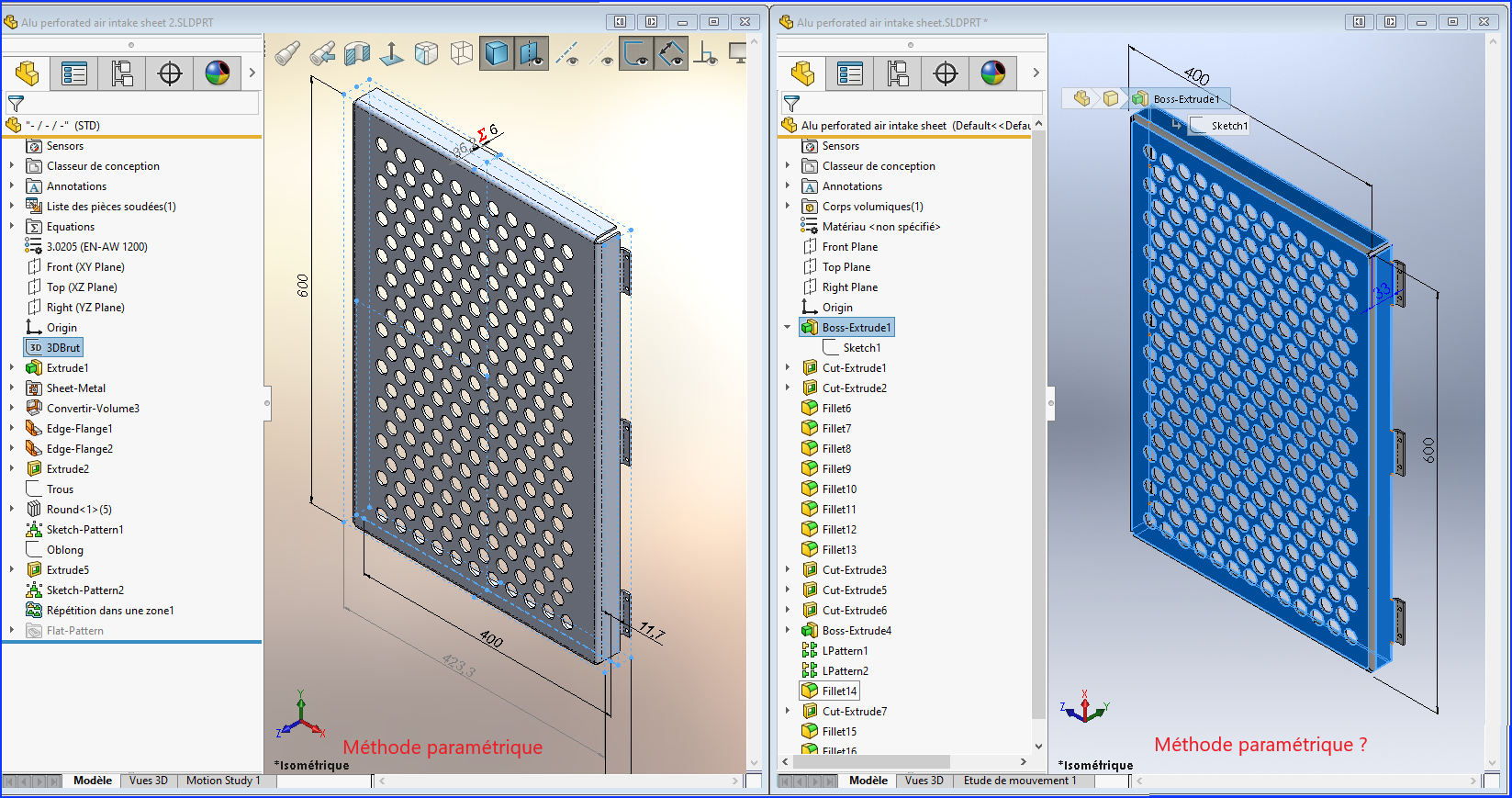This screenshot has width=1512, height=798.
Task: Toggle Shaded display style
Action: pyautogui.click(x=496, y=53)
